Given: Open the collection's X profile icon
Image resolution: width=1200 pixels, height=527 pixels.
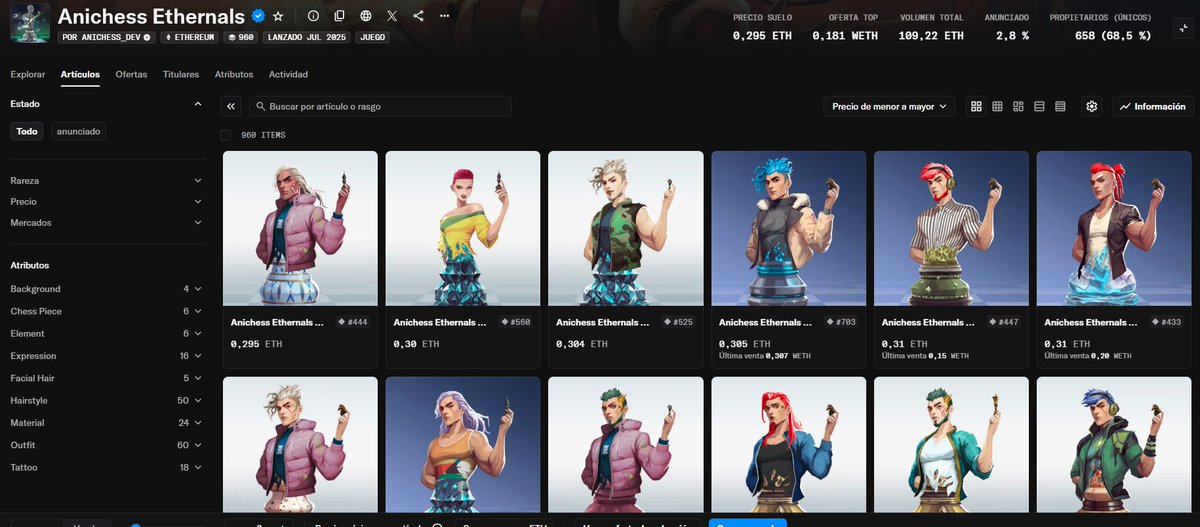Looking at the screenshot, I should tap(392, 16).
